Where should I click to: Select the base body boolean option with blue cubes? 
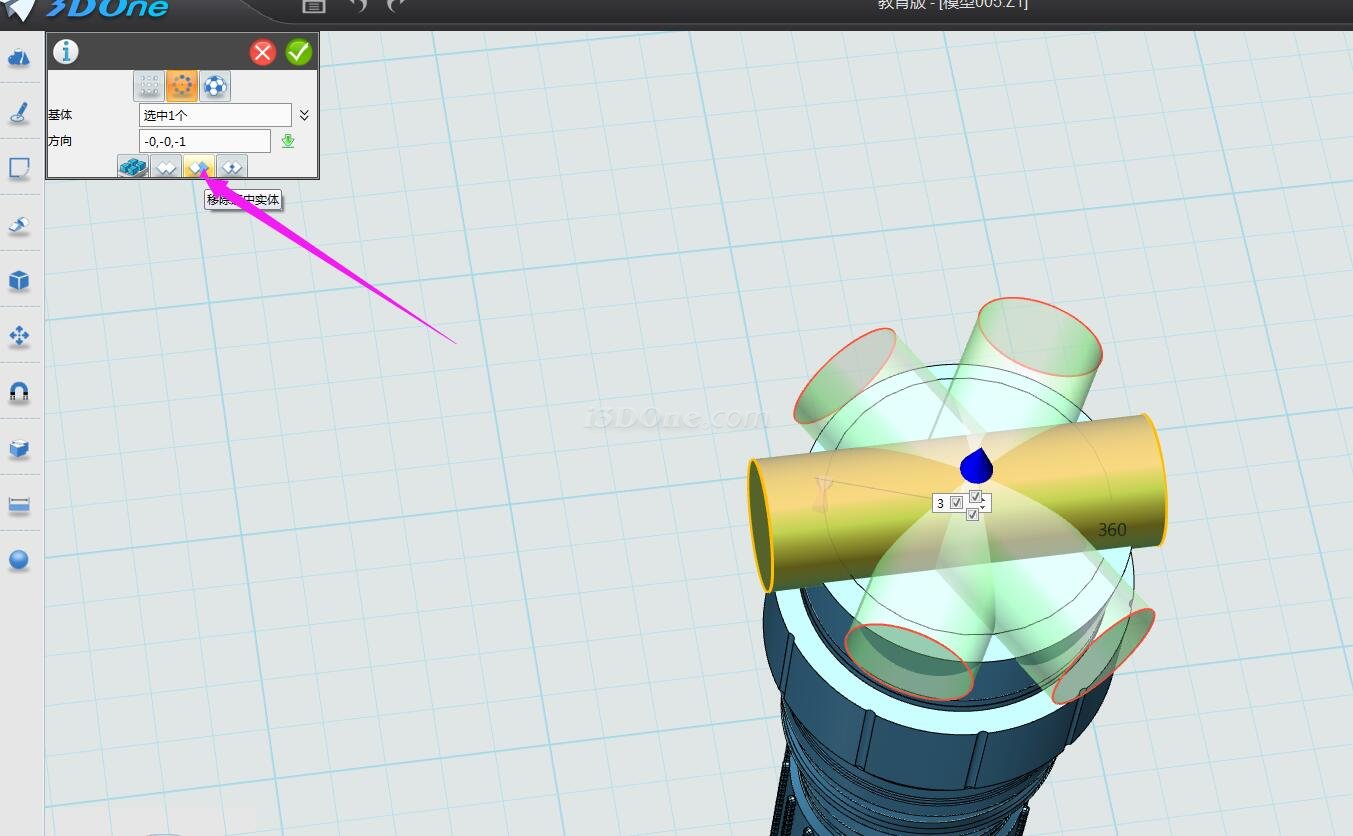tap(132, 167)
